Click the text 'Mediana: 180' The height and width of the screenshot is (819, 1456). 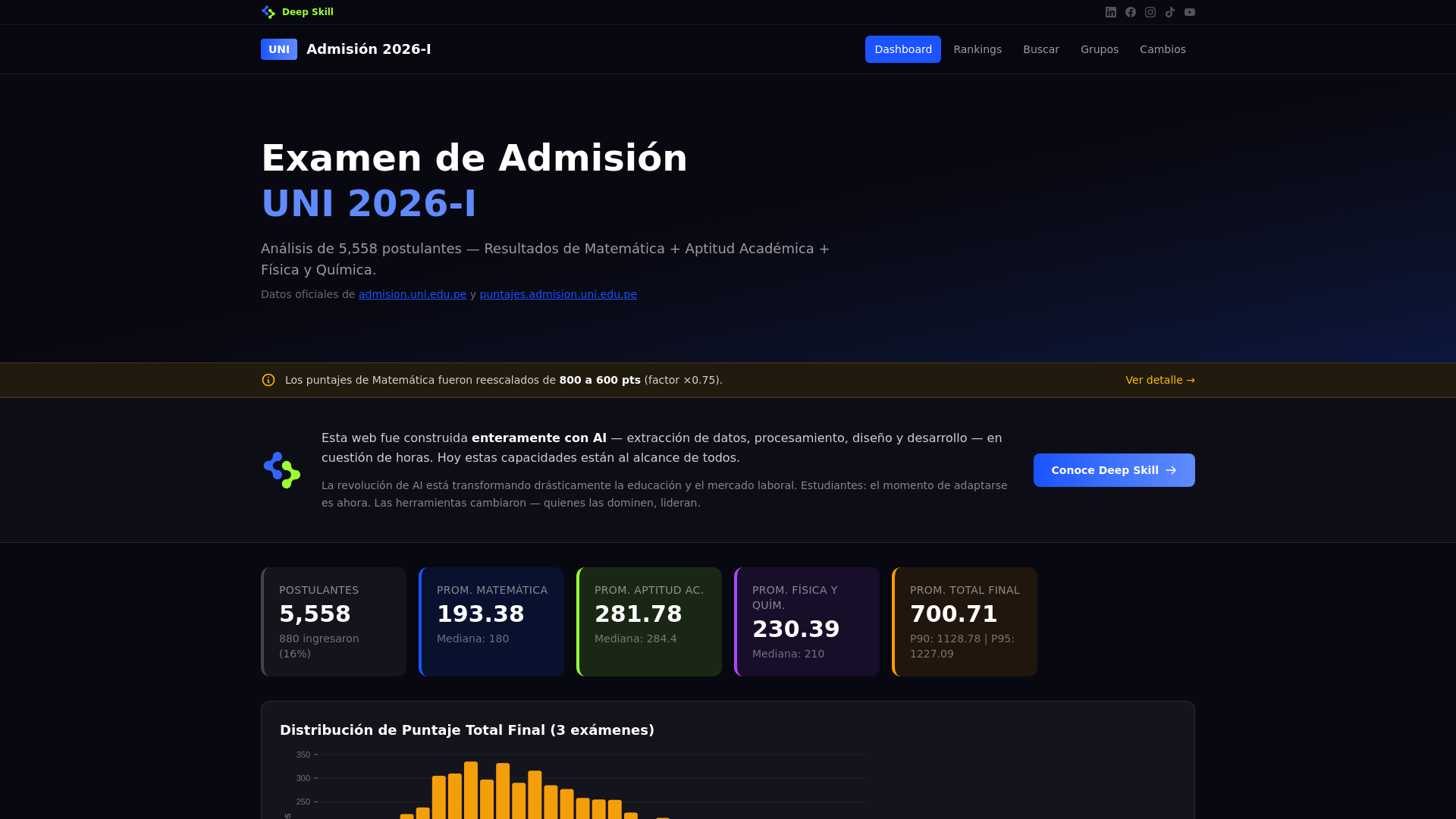pos(472,639)
